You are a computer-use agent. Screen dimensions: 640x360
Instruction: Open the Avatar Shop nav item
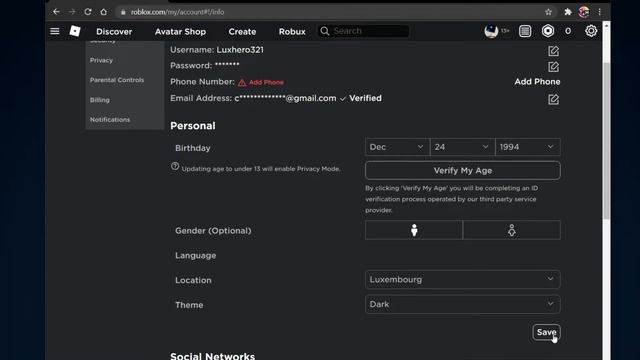point(180,31)
